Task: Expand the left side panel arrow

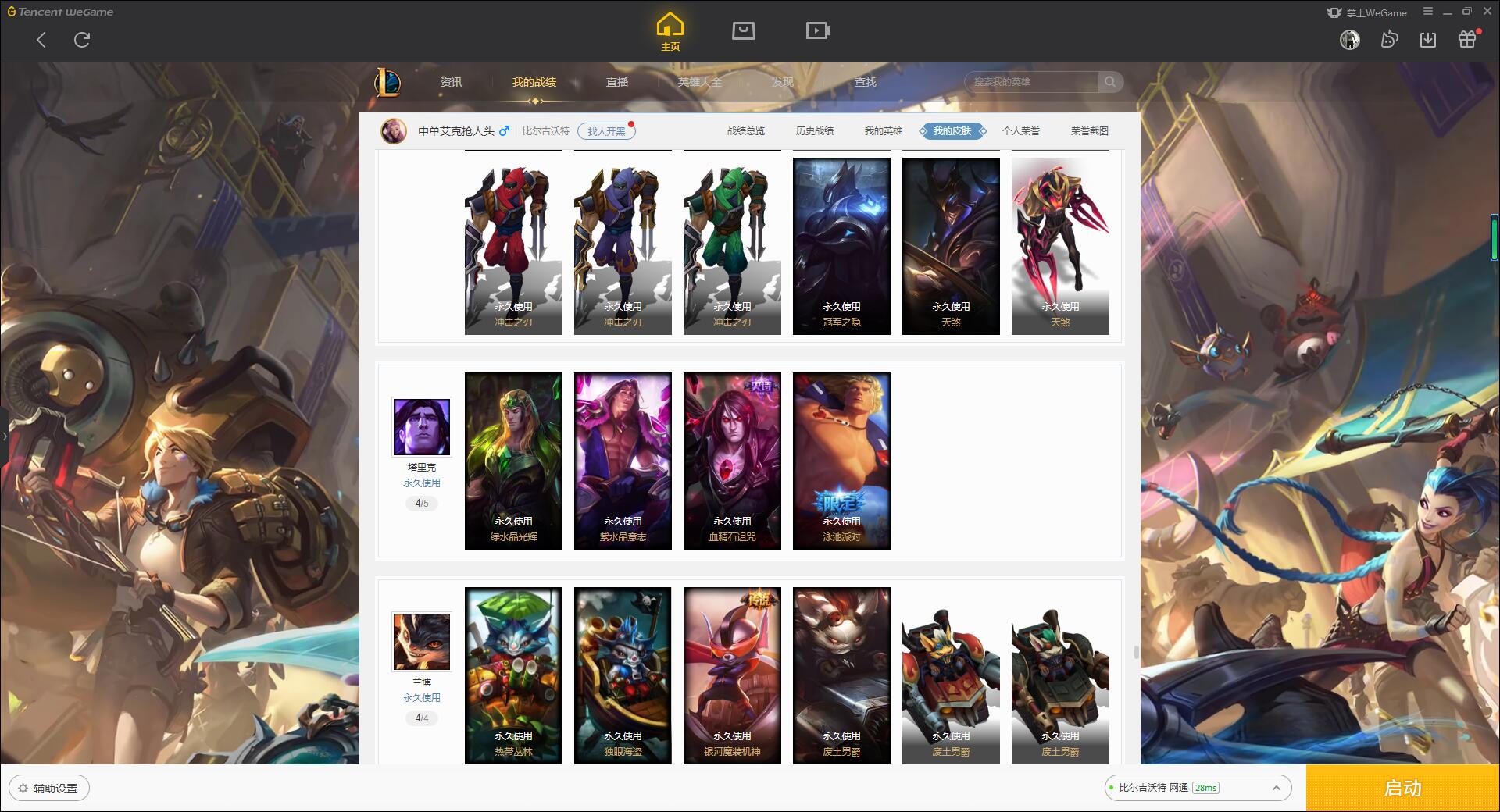Action: pyautogui.click(x=4, y=436)
